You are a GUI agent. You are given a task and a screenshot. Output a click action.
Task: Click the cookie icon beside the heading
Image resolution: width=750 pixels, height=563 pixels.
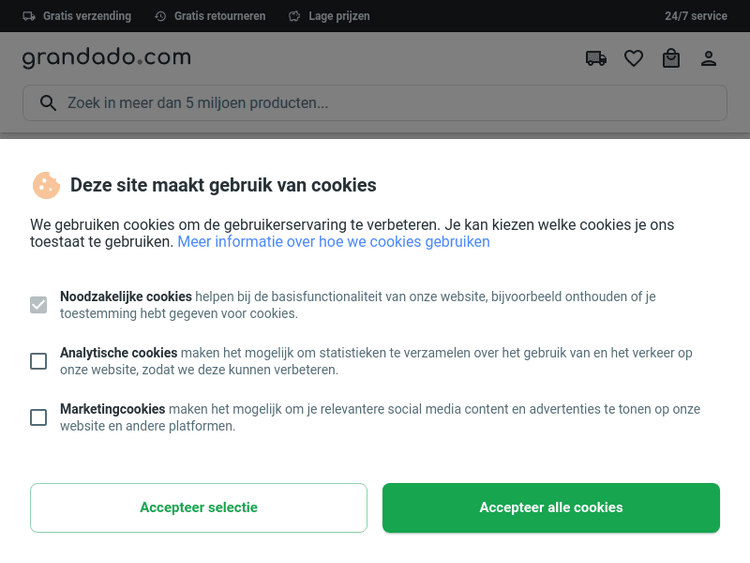click(46, 185)
